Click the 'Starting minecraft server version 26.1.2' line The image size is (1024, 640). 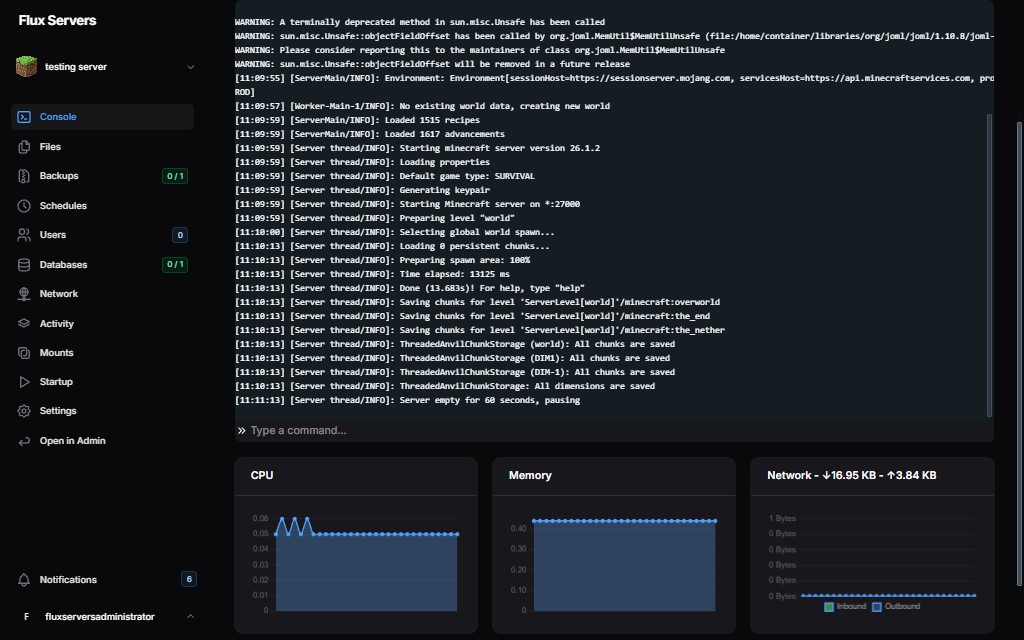(x=417, y=148)
